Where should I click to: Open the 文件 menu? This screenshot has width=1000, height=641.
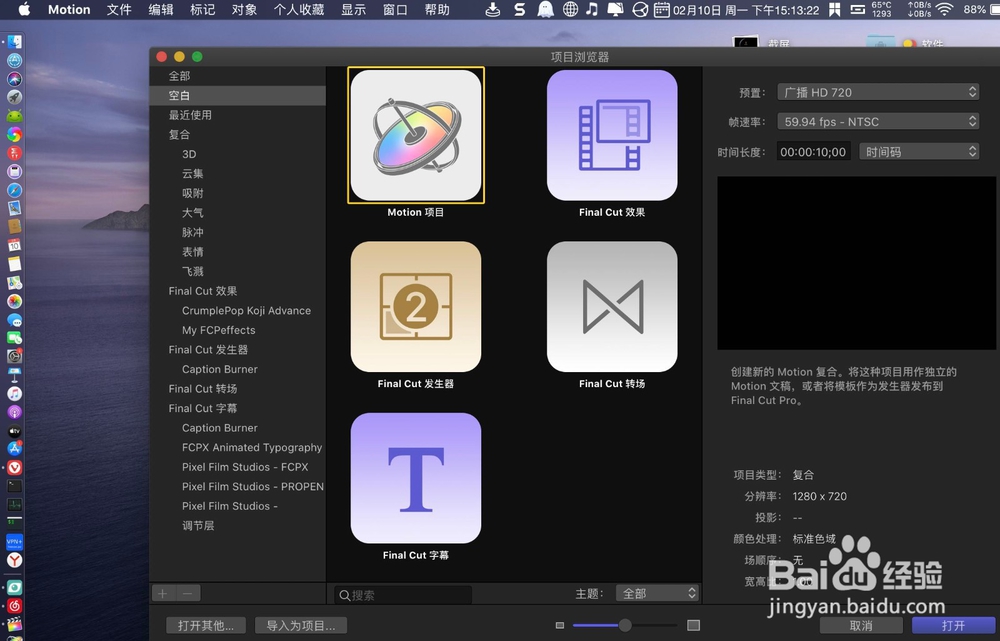tap(119, 10)
